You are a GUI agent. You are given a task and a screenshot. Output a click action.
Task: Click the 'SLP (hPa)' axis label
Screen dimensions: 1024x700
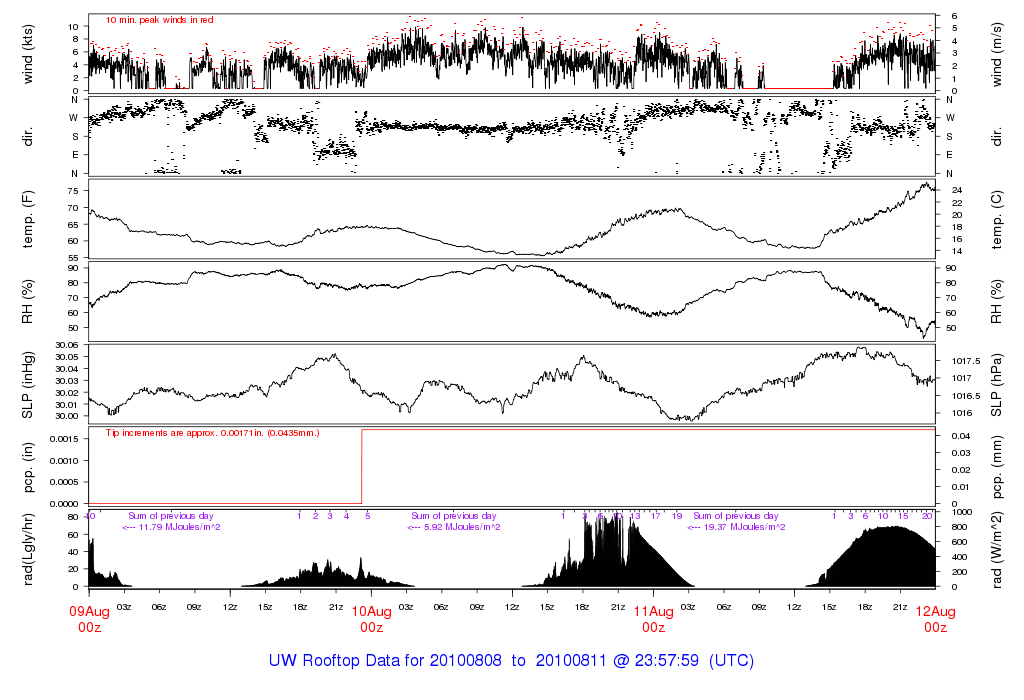tap(996, 385)
